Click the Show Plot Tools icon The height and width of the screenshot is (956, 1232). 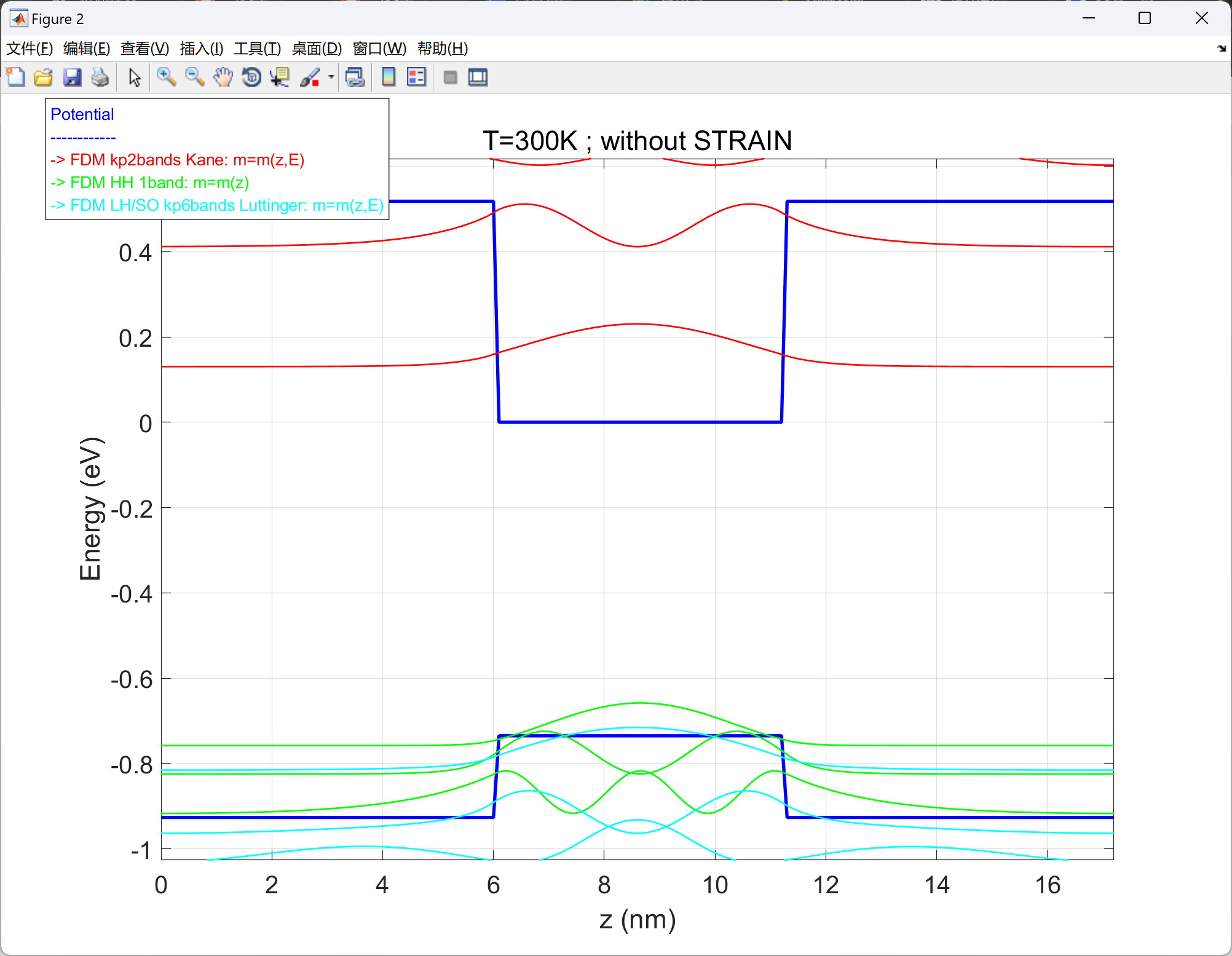point(478,77)
